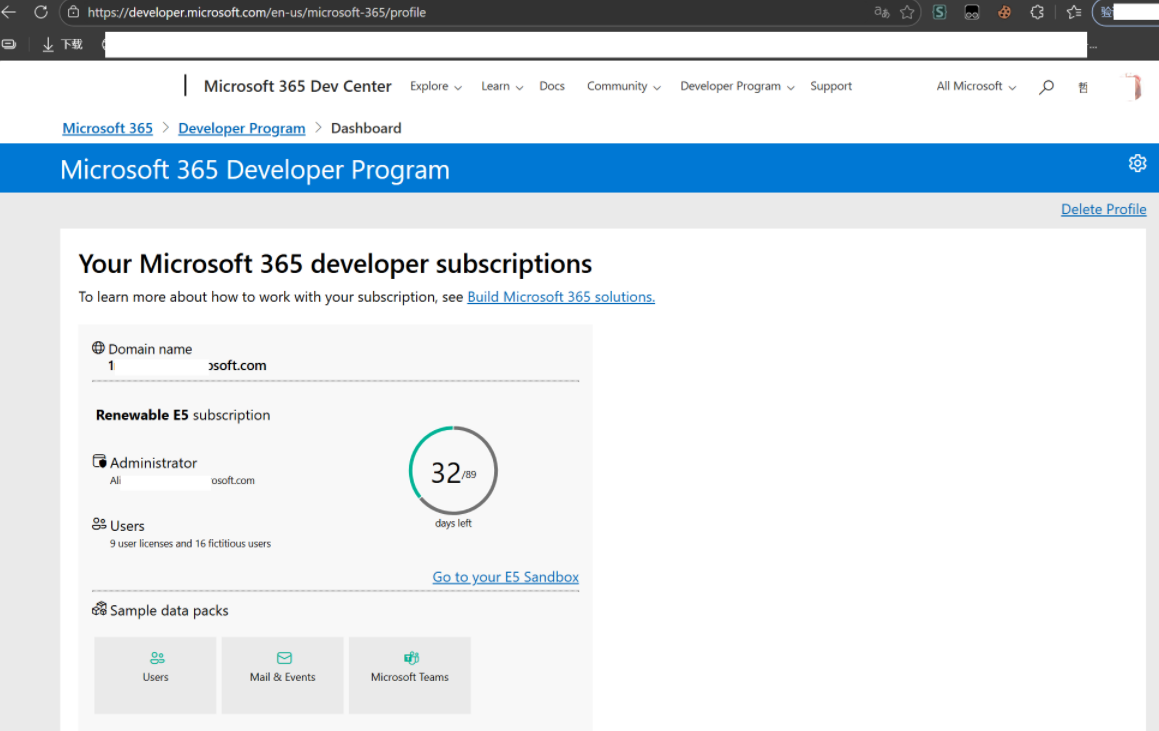
Task: Go to the Docs menu item
Action: click(552, 87)
